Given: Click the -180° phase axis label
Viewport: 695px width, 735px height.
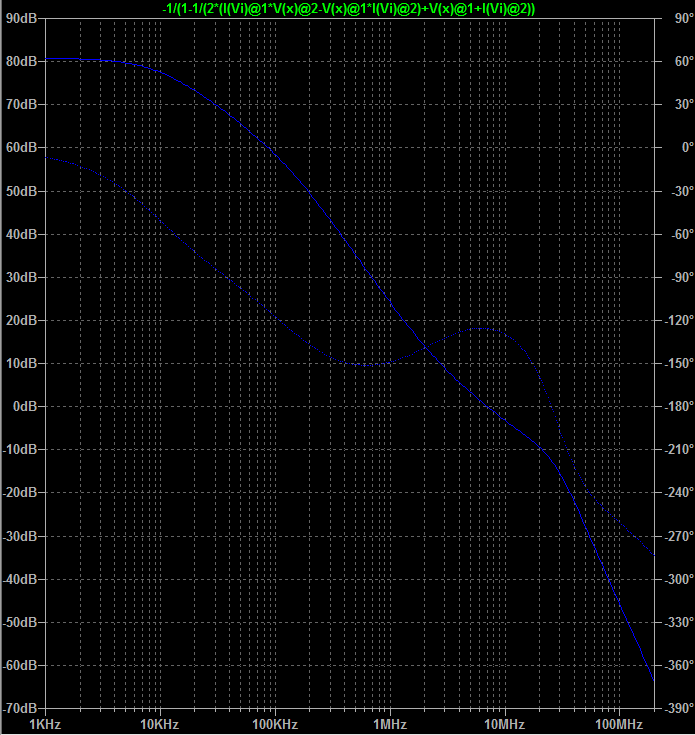Looking at the screenshot, I should tap(679, 406).
